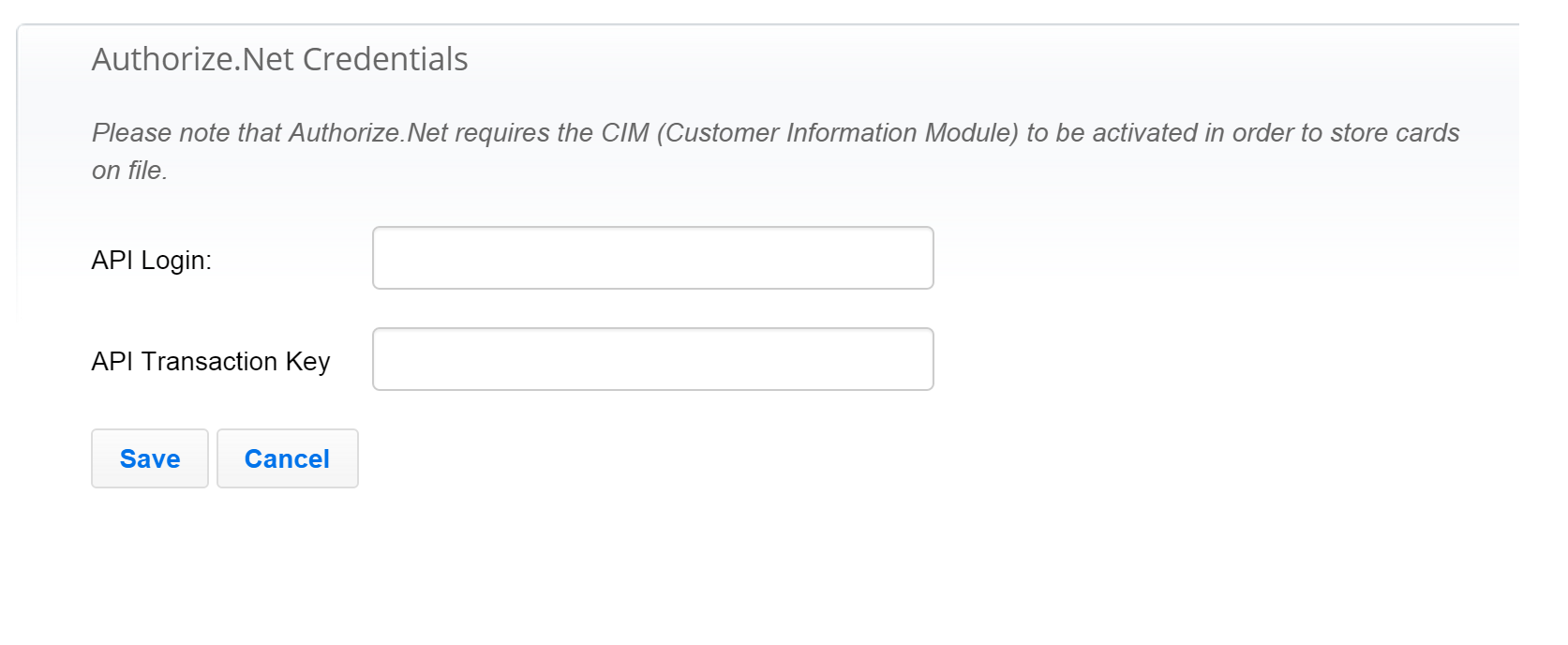Click the 'API Transaction Key' label

(210, 362)
